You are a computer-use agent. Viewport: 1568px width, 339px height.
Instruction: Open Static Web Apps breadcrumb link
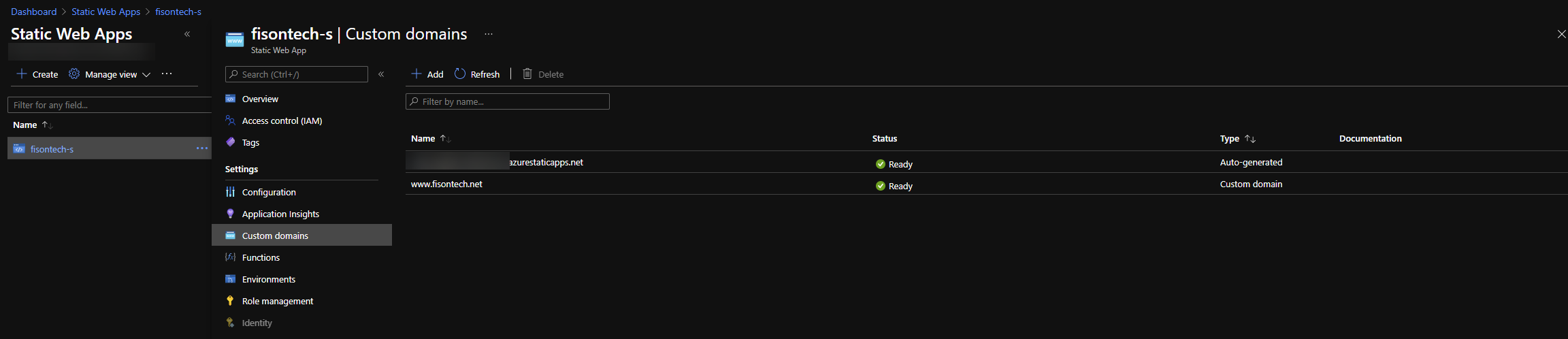click(105, 12)
